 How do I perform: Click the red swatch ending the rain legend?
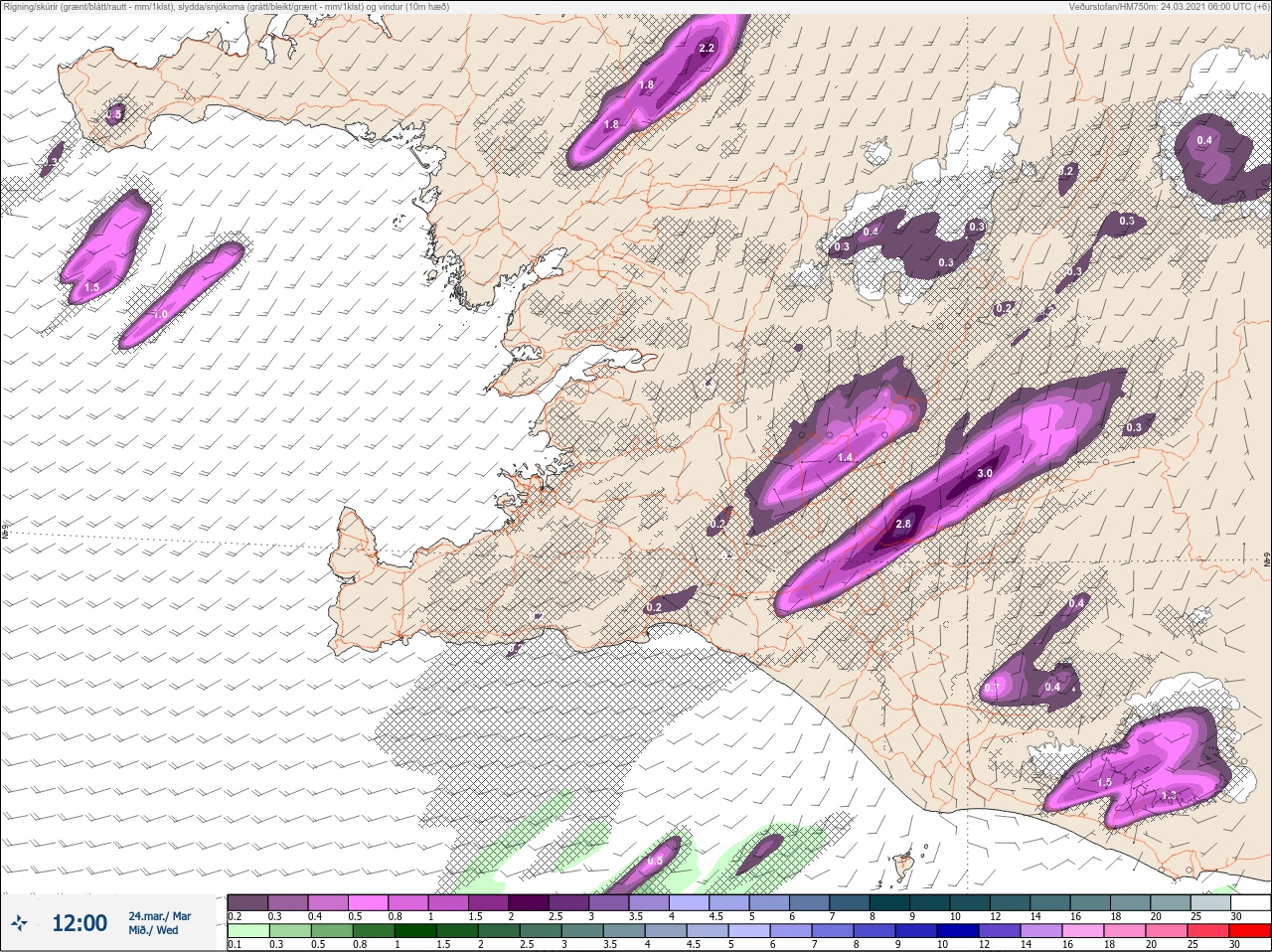pyautogui.click(x=1250, y=931)
